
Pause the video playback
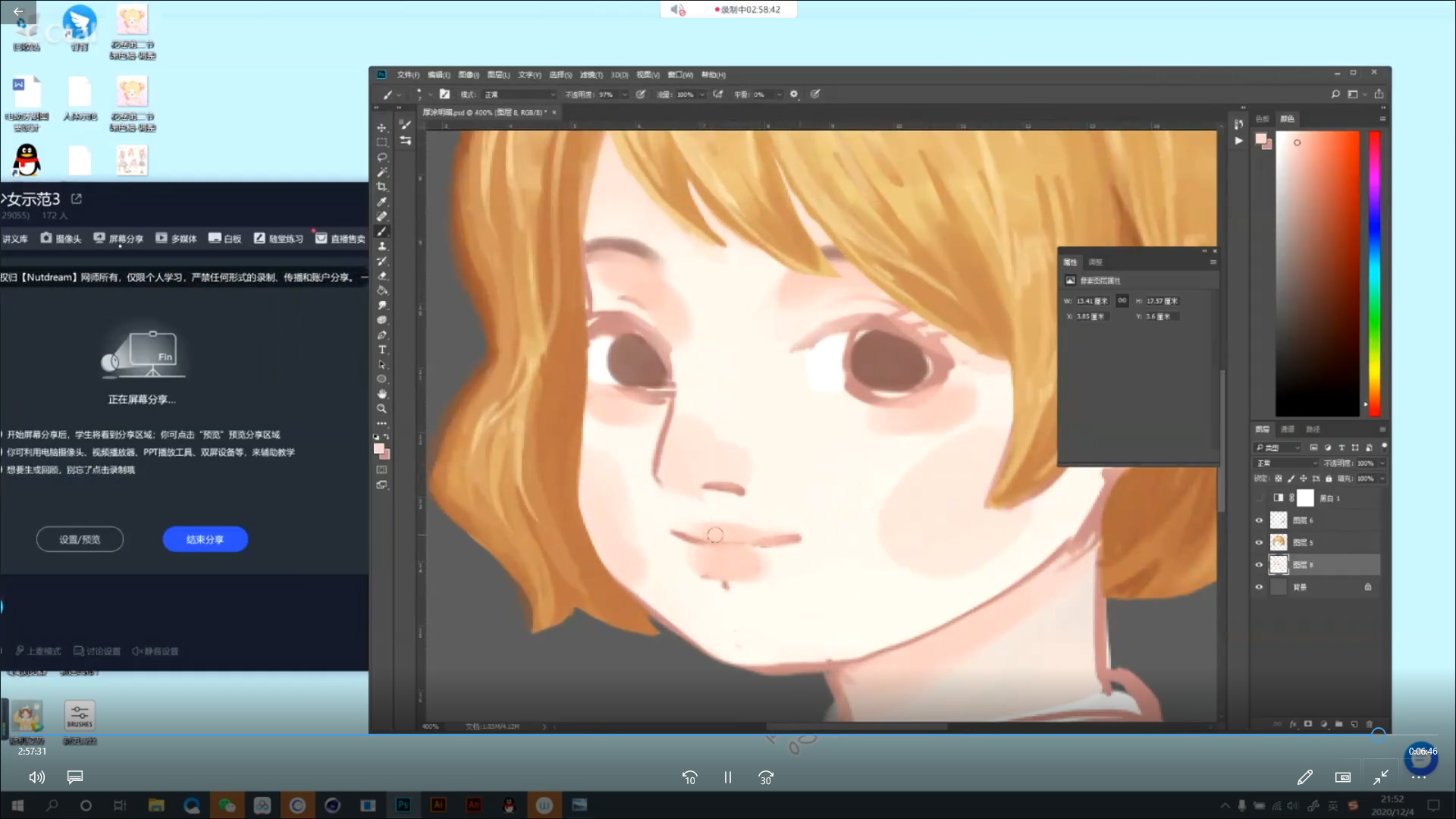[727, 777]
